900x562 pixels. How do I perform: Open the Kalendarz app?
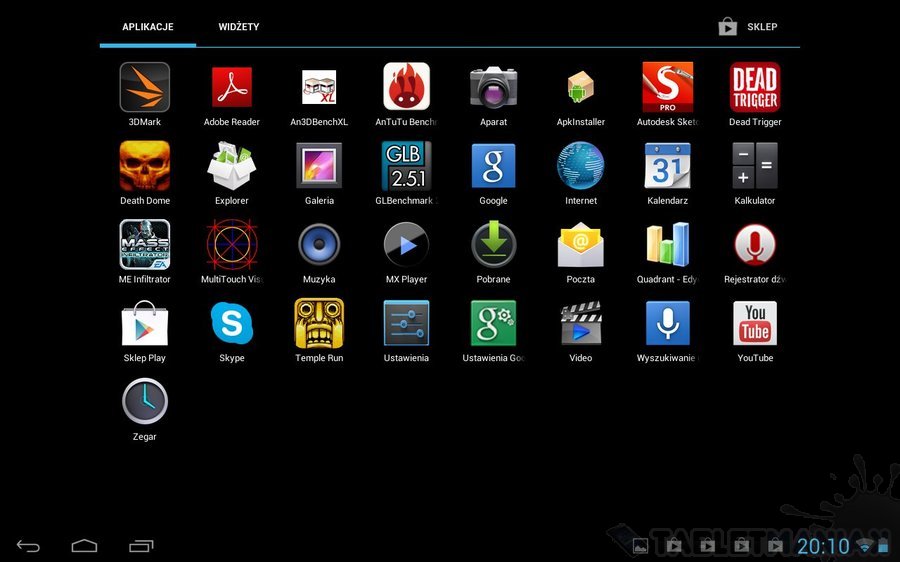(668, 166)
